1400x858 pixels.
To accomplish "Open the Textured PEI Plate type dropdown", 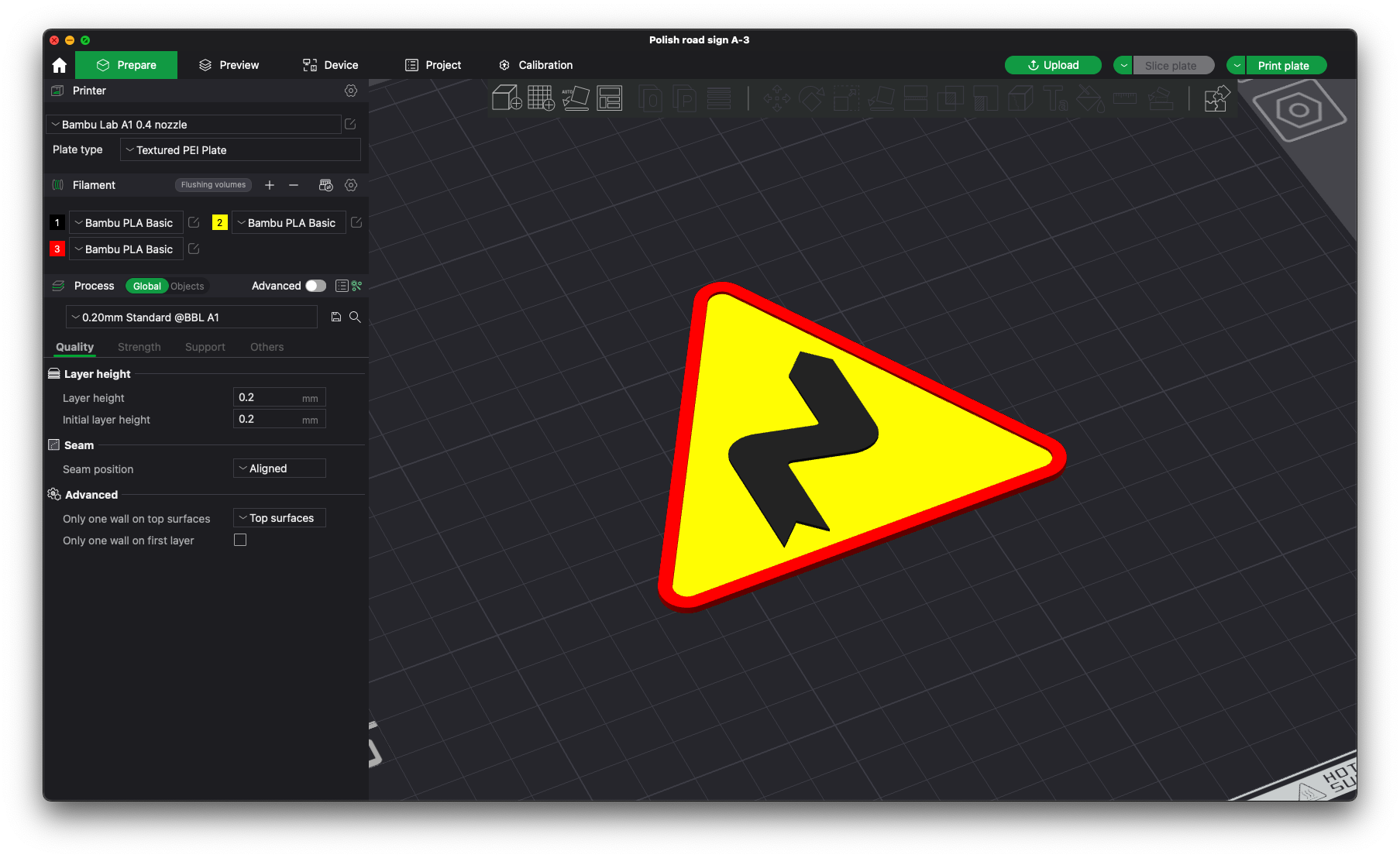I will click(239, 149).
